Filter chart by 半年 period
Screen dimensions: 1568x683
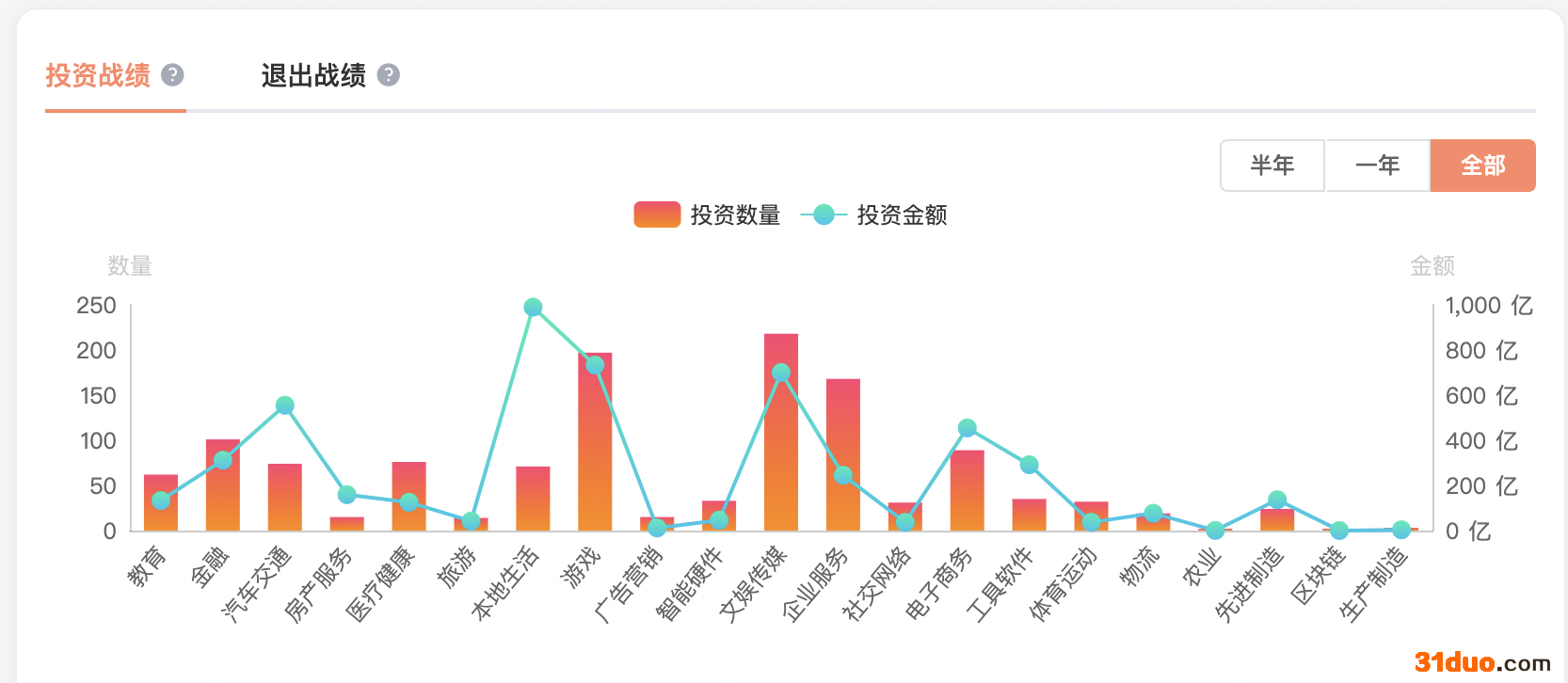[x=1272, y=166]
